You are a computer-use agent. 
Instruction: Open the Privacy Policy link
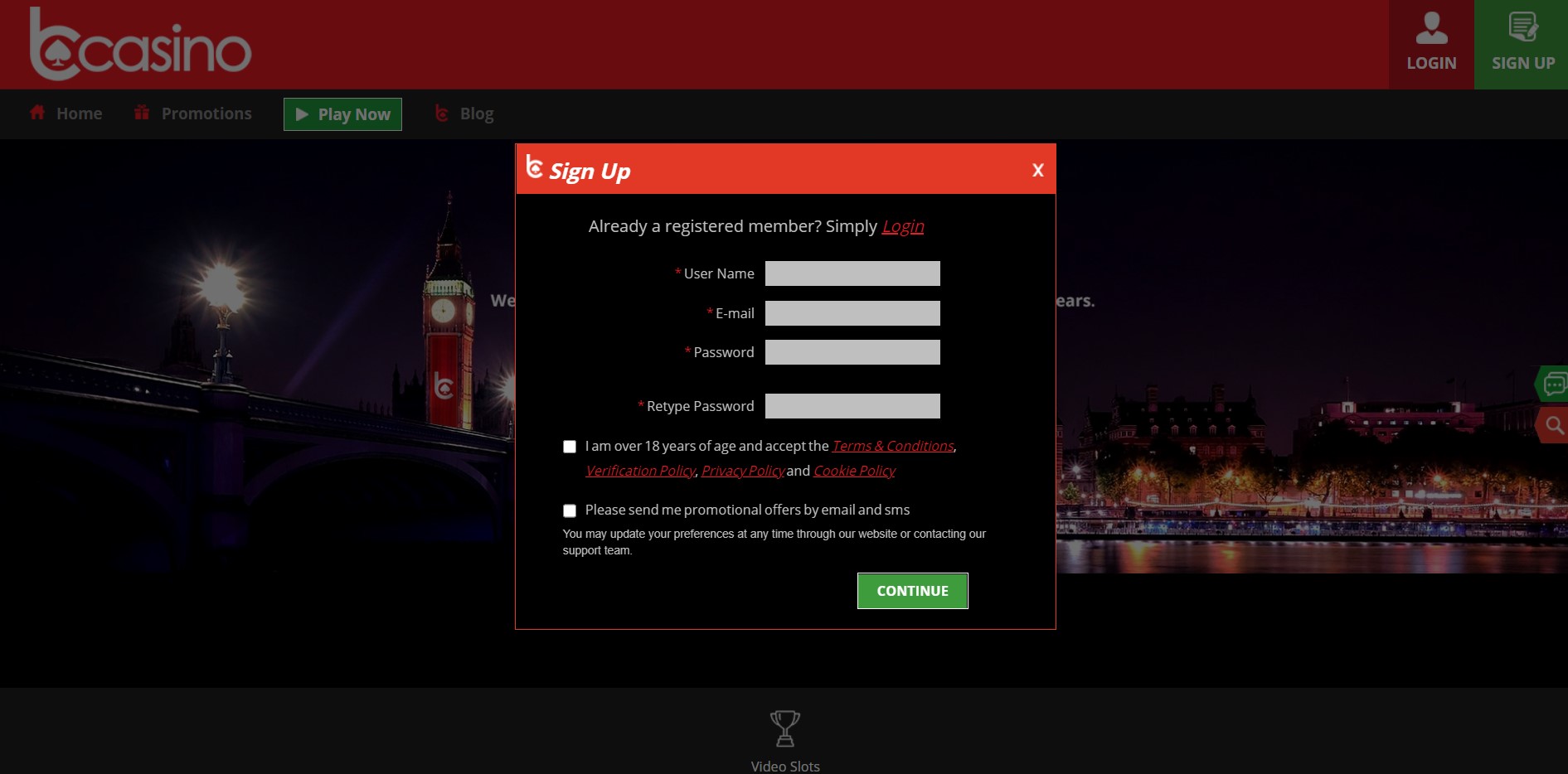tap(742, 471)
